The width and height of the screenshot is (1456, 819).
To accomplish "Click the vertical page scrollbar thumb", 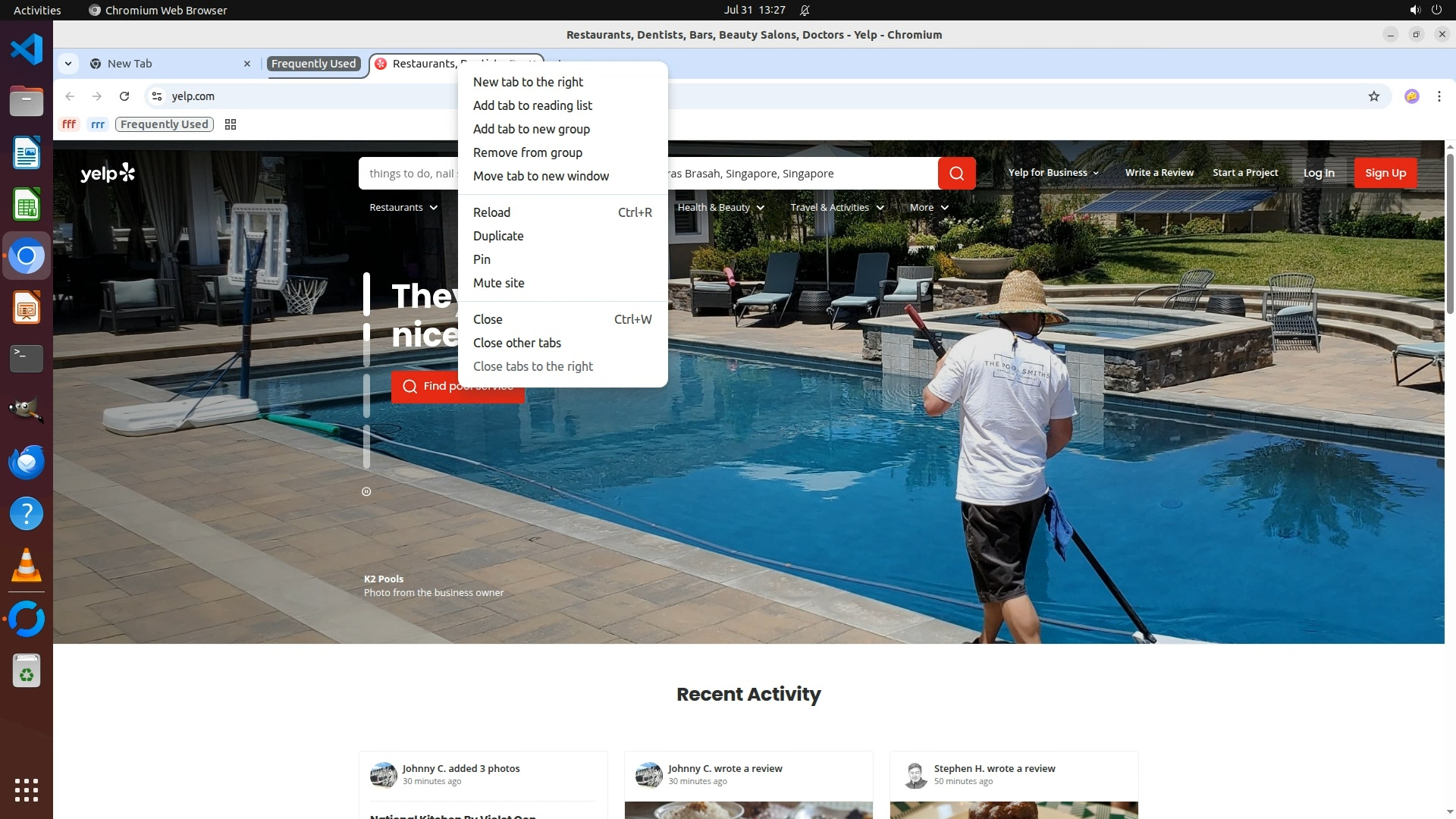I will tap(1449, 235).
